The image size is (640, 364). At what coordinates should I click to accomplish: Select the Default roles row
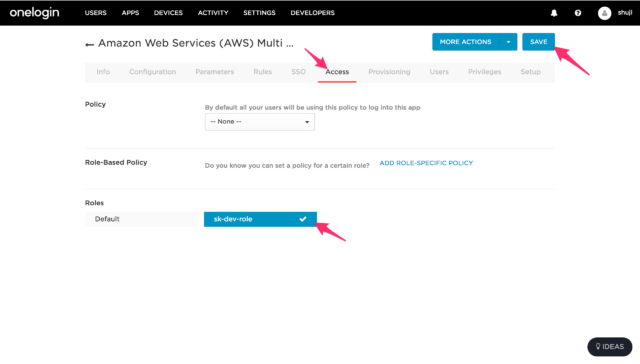point(141,219)
